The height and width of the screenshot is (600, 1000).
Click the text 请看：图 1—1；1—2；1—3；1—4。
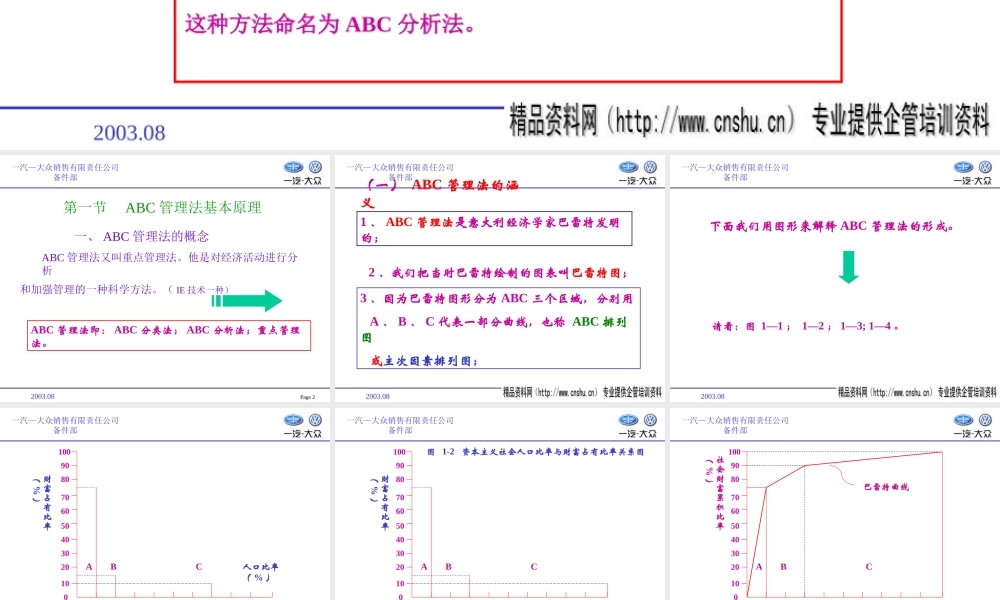(806, 326)
